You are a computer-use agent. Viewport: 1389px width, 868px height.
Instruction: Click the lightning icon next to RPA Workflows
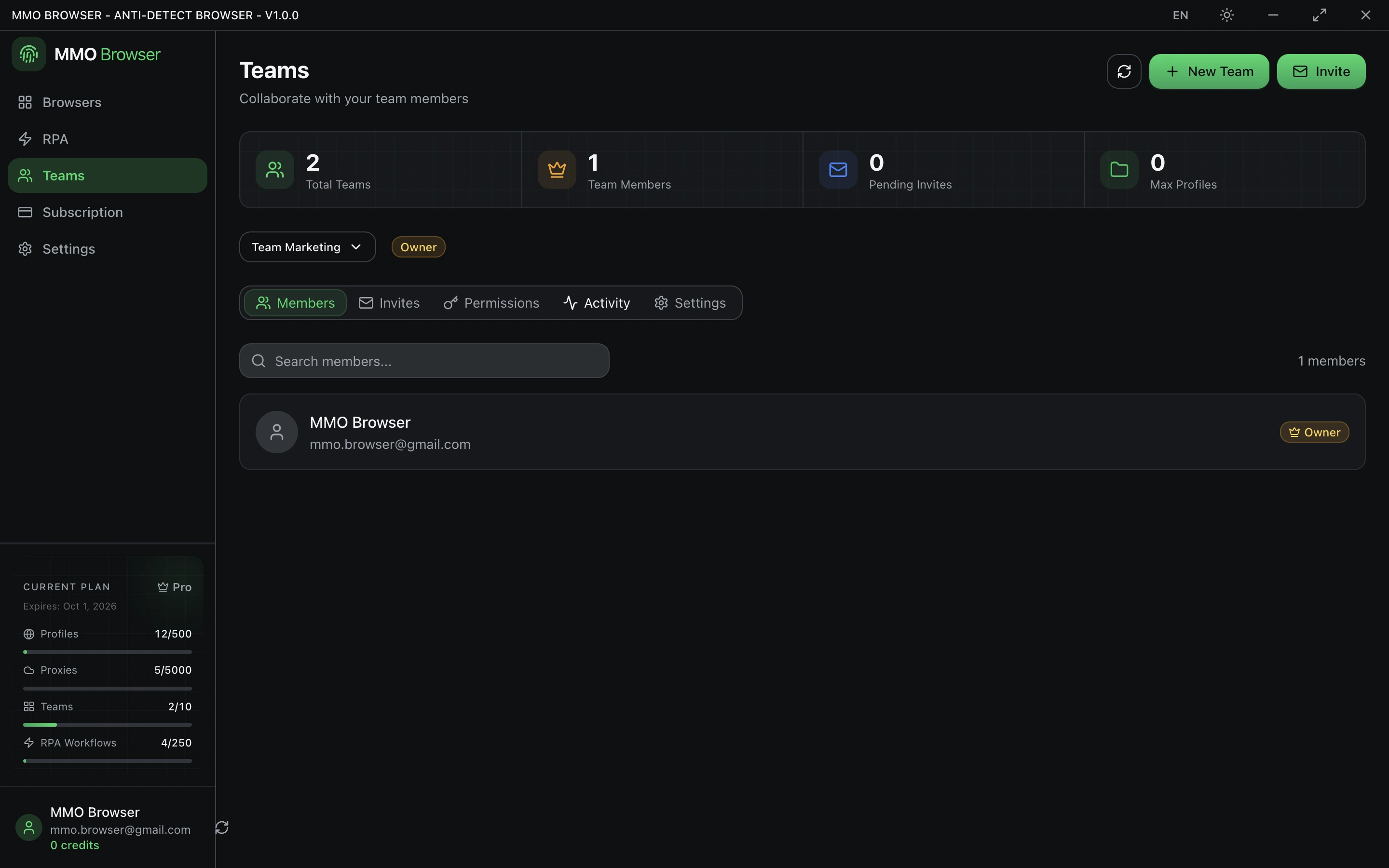click(29, 742)
